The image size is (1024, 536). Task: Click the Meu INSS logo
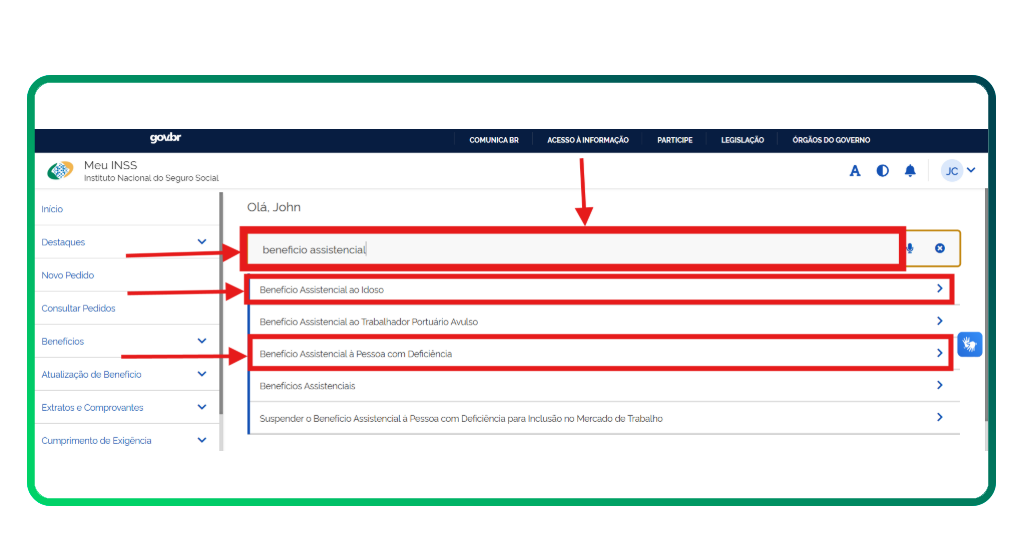coord(61,171)
